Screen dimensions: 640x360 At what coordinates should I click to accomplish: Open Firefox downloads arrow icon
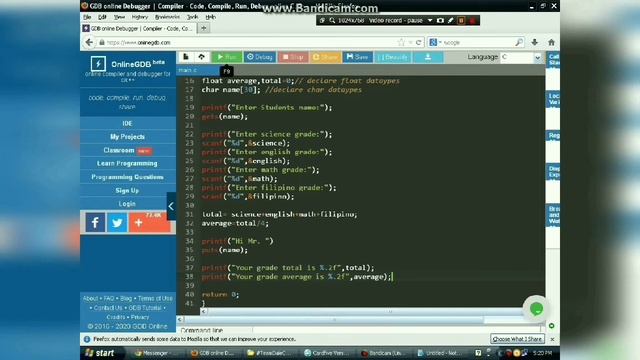pyautogui.click(x=535, y=42)
